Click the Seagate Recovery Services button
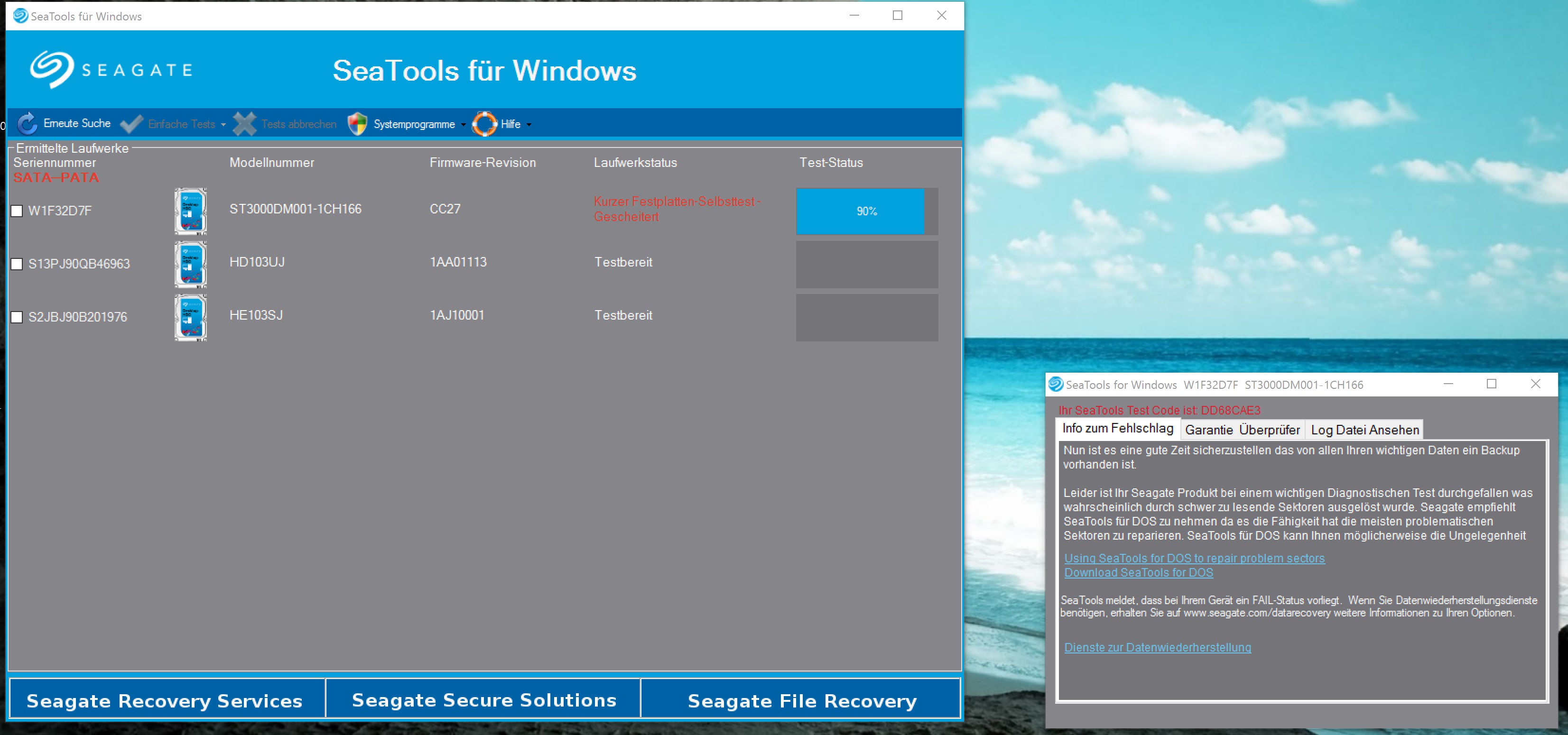 pos(164,700)
